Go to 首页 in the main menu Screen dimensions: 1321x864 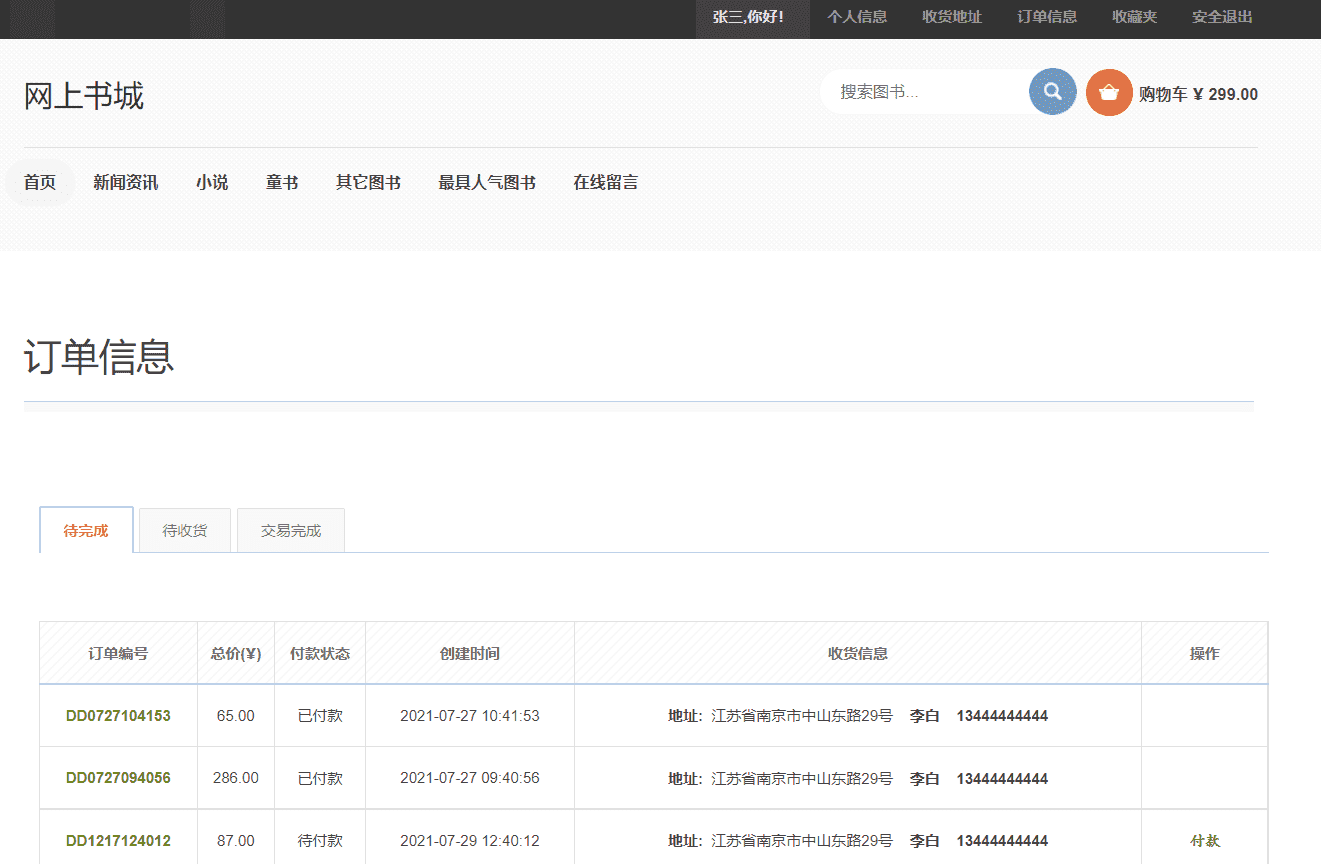(x=40, y=182)
